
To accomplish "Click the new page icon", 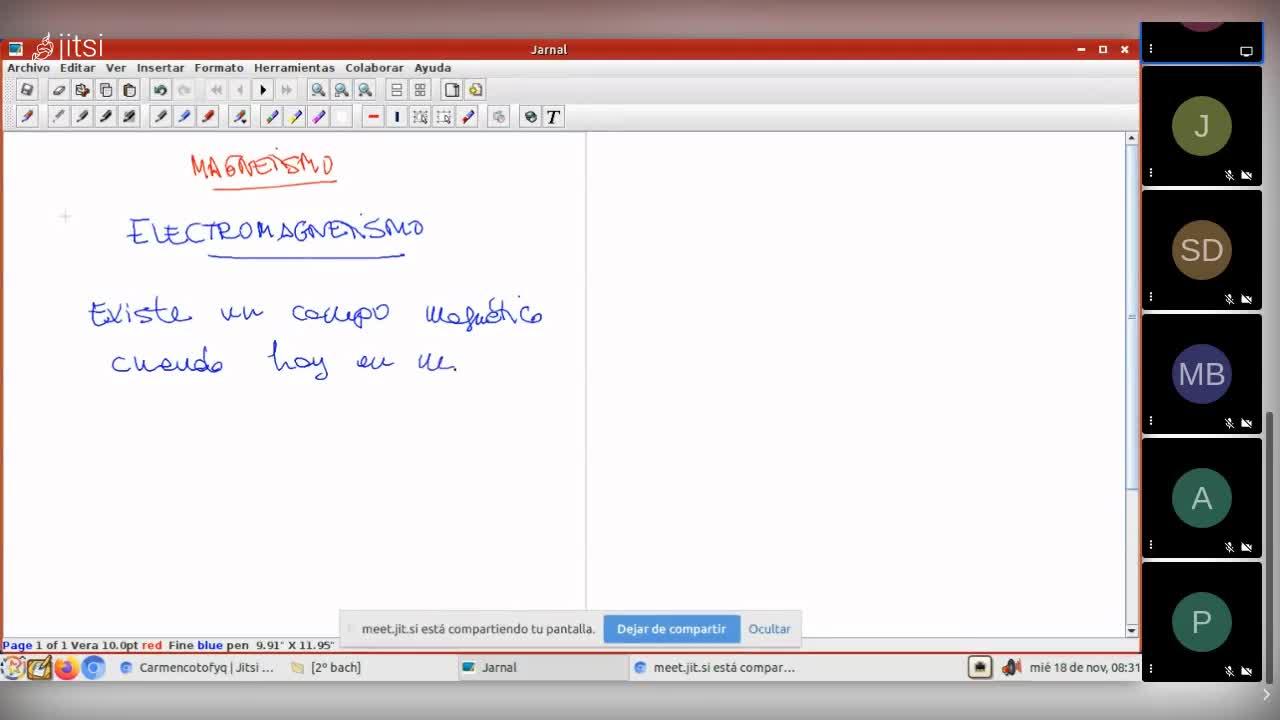I will 452,90.
